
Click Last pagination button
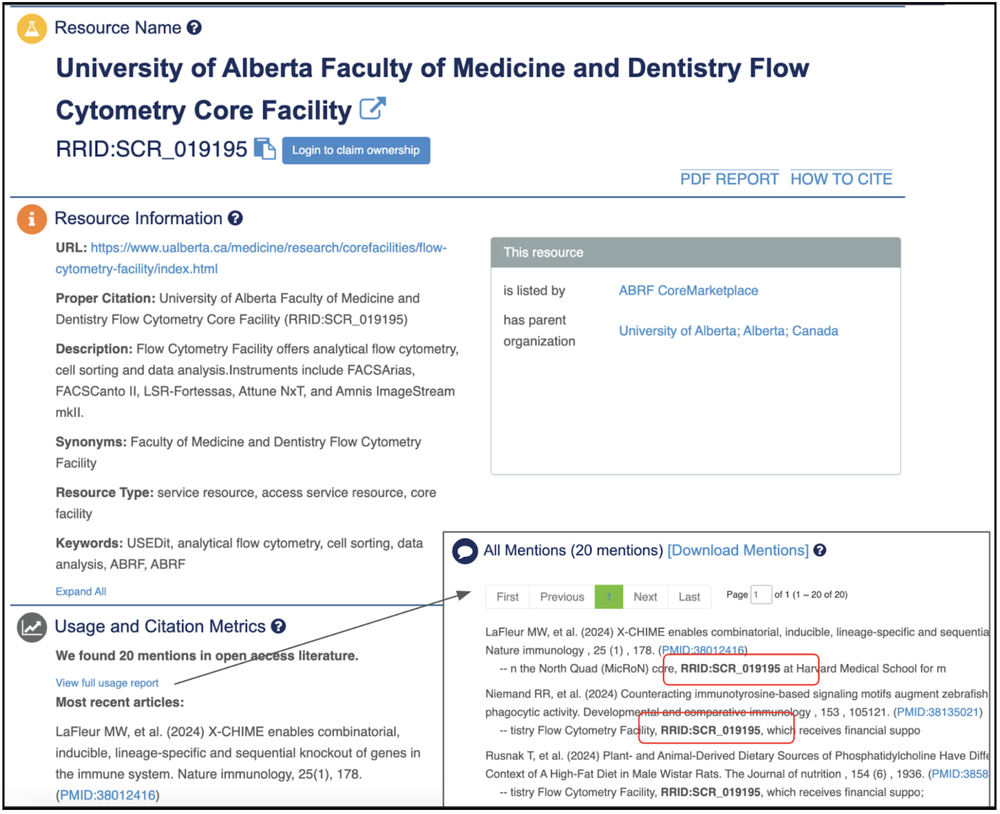point(689,597)
